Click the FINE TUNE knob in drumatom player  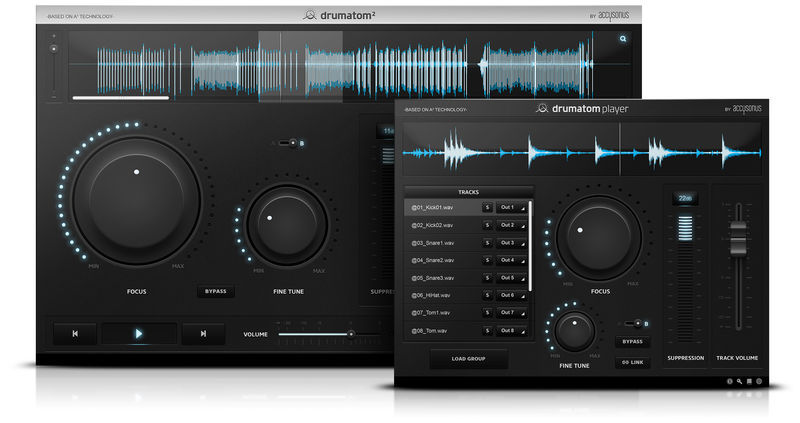pos(574,332)
